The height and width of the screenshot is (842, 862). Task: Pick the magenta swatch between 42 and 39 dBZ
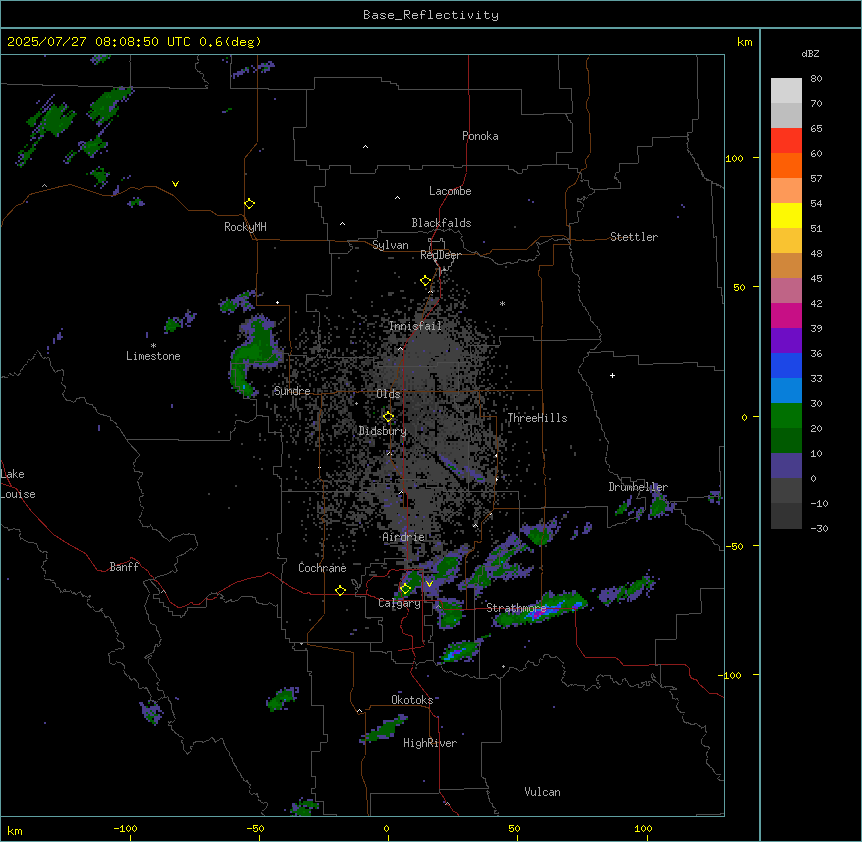(786, 315)
